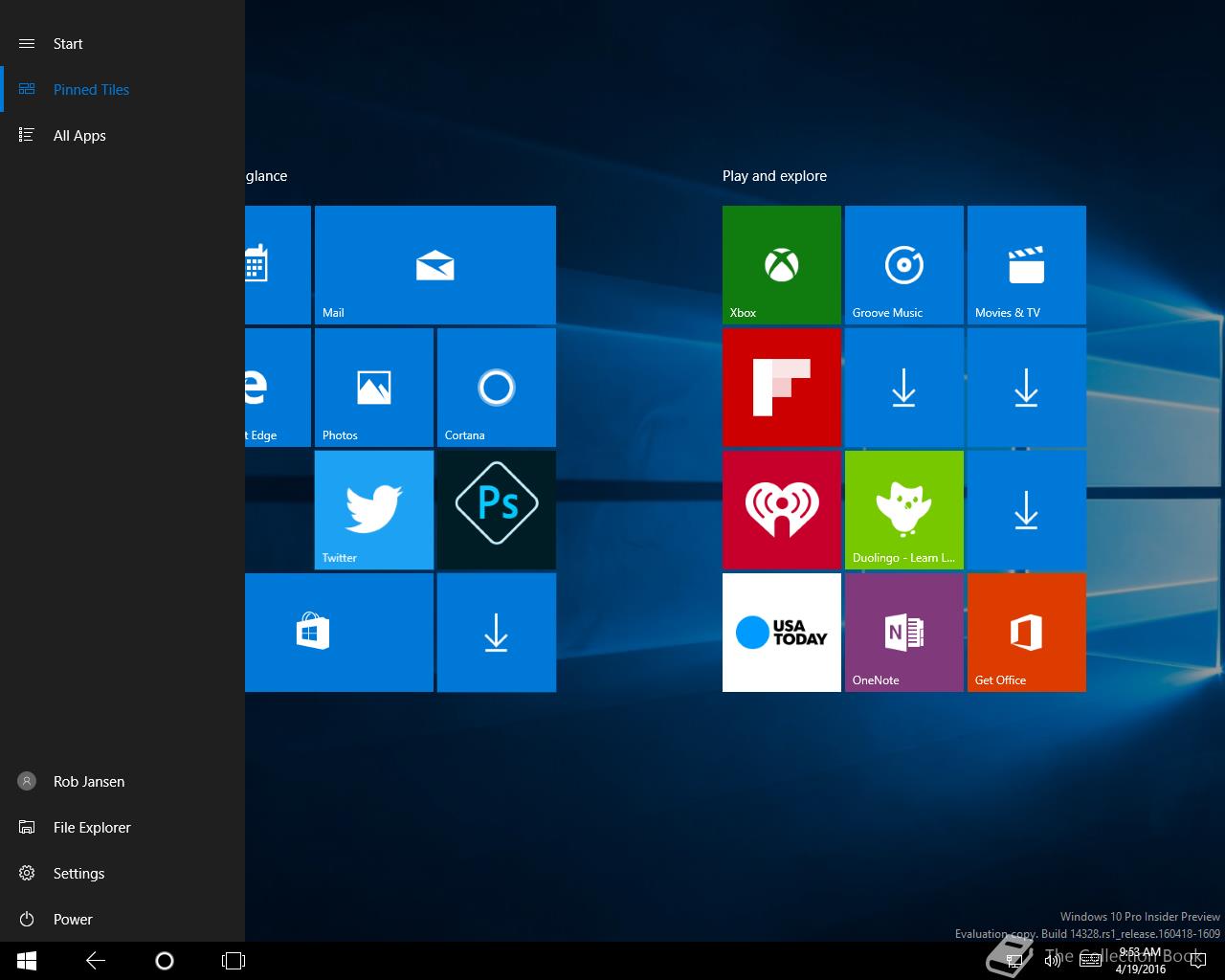Collapse the Start hamburger menu

pyautogui.click(x=27, y=44)
